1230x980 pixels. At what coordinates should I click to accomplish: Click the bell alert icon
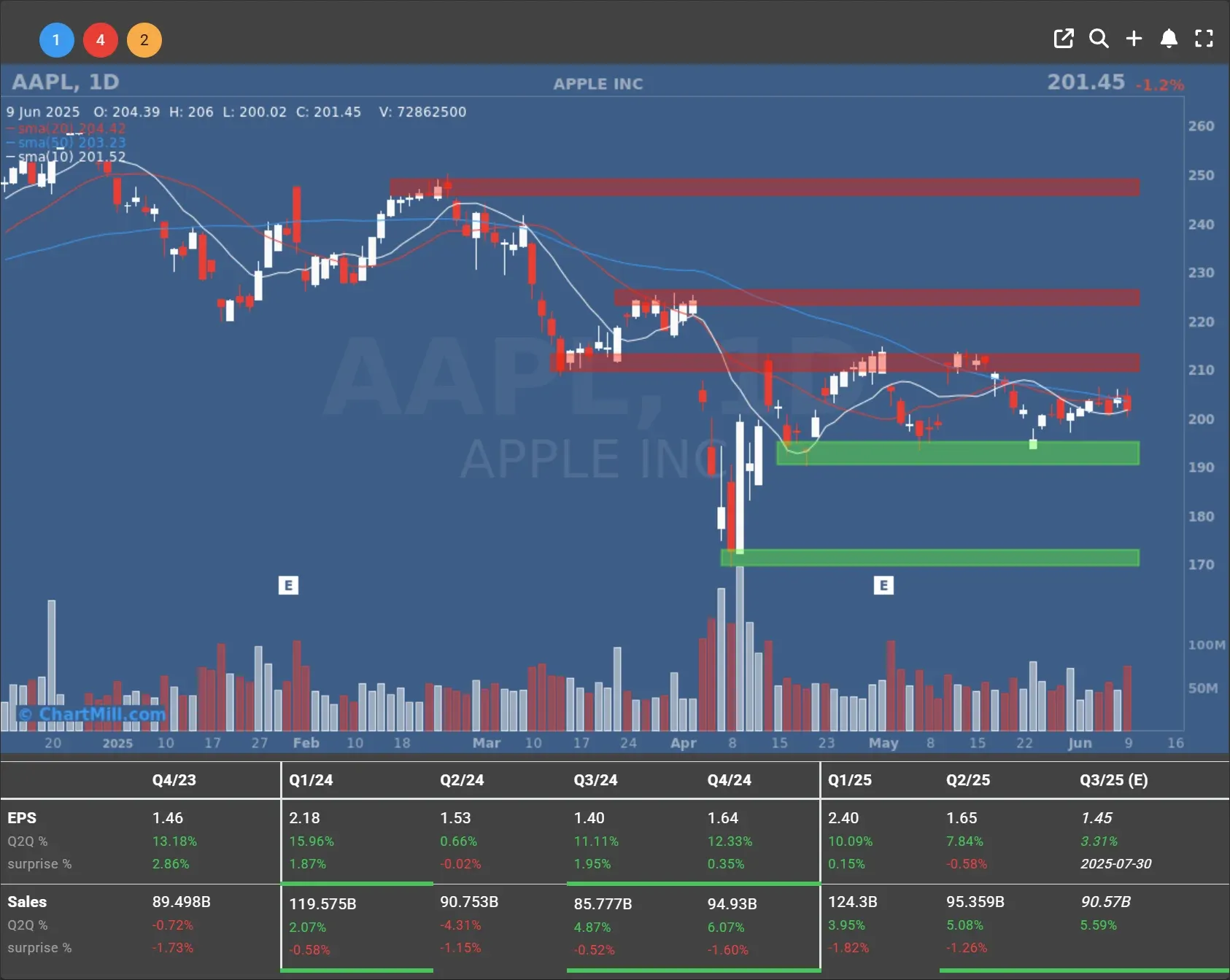click(1169, 39)
